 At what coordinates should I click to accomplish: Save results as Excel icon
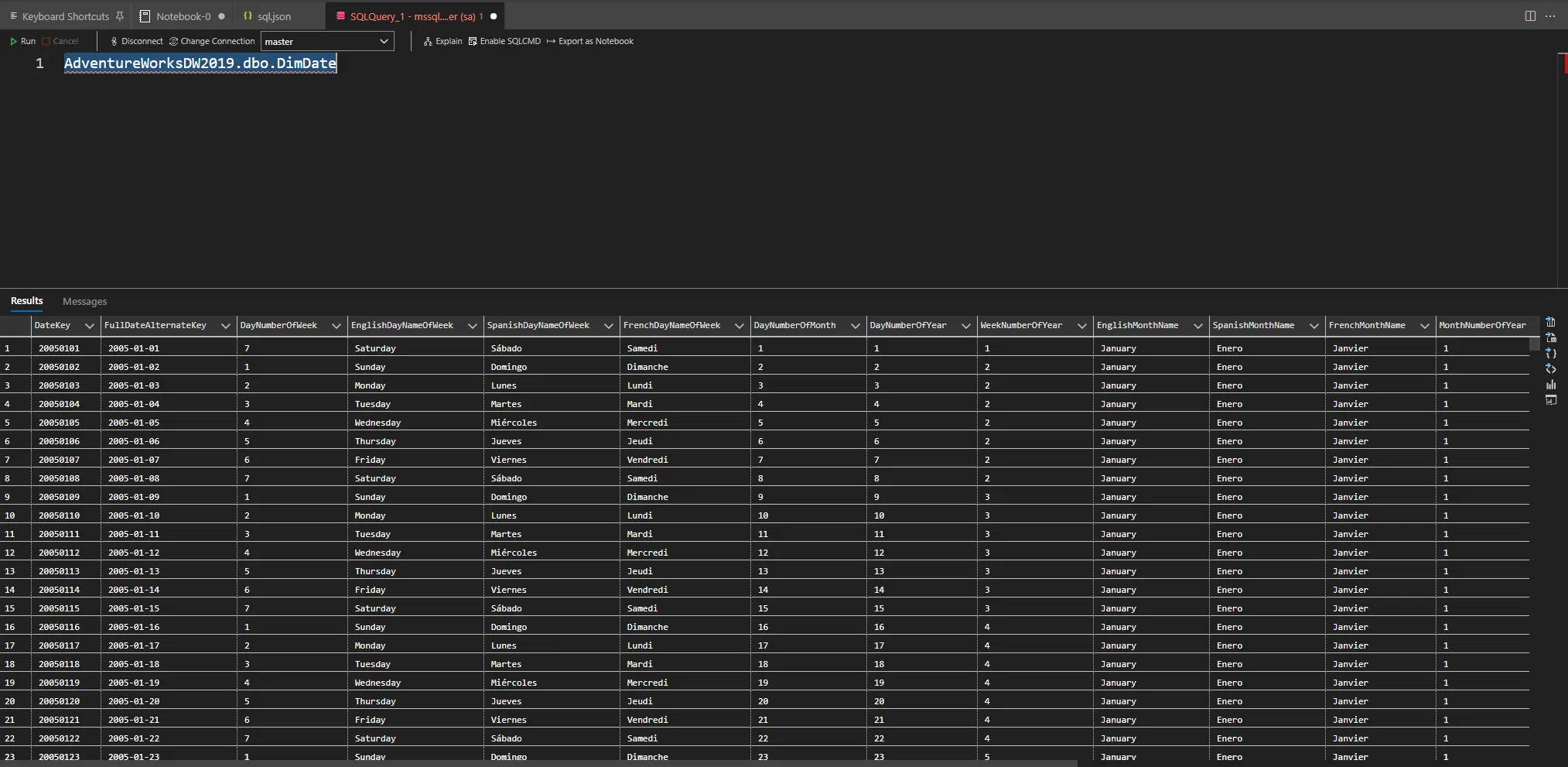pyautogui.click(x=1550, y=337)
